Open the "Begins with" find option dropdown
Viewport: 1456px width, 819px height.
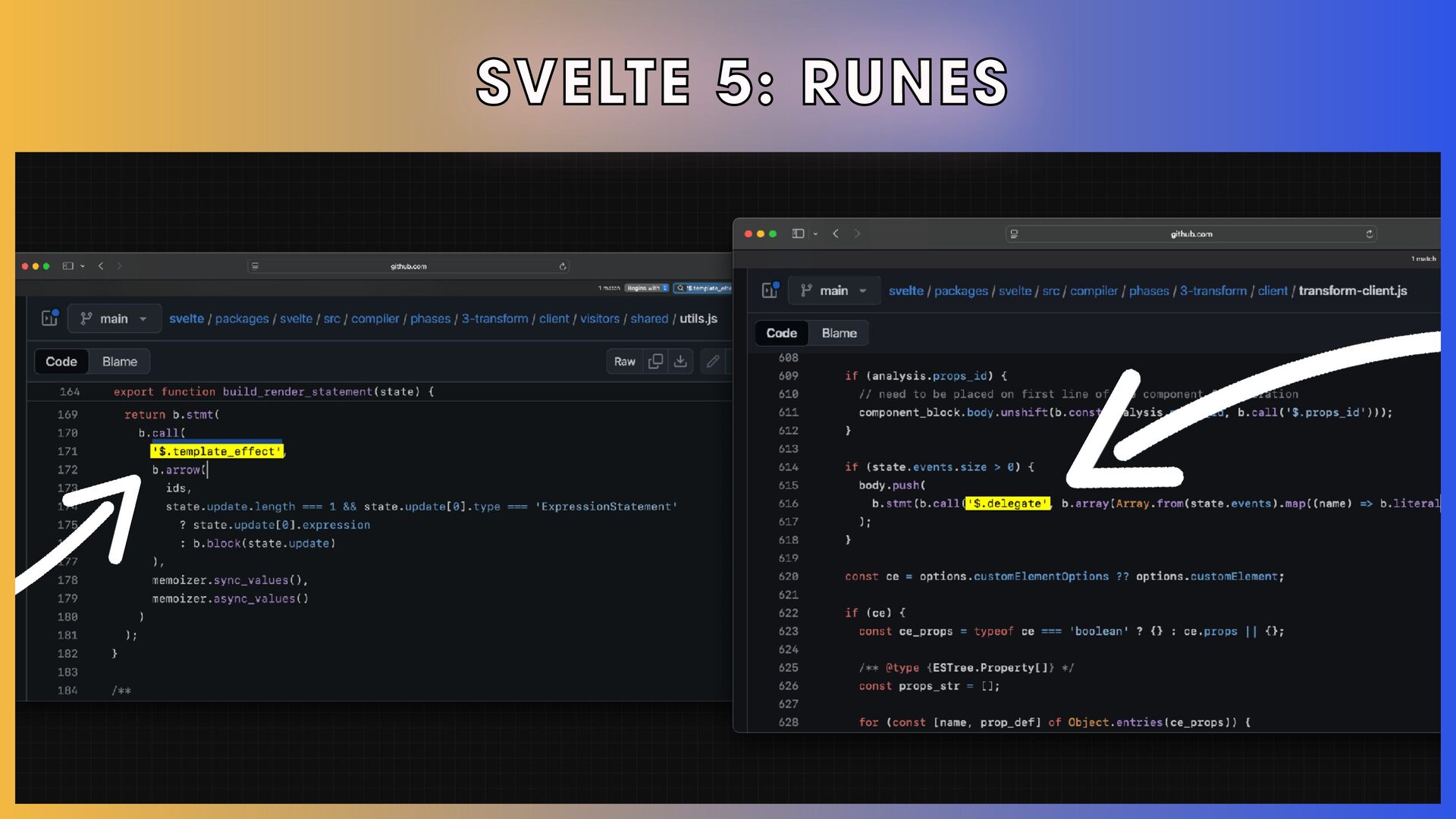pyautogui.click(x=647, y=288)
